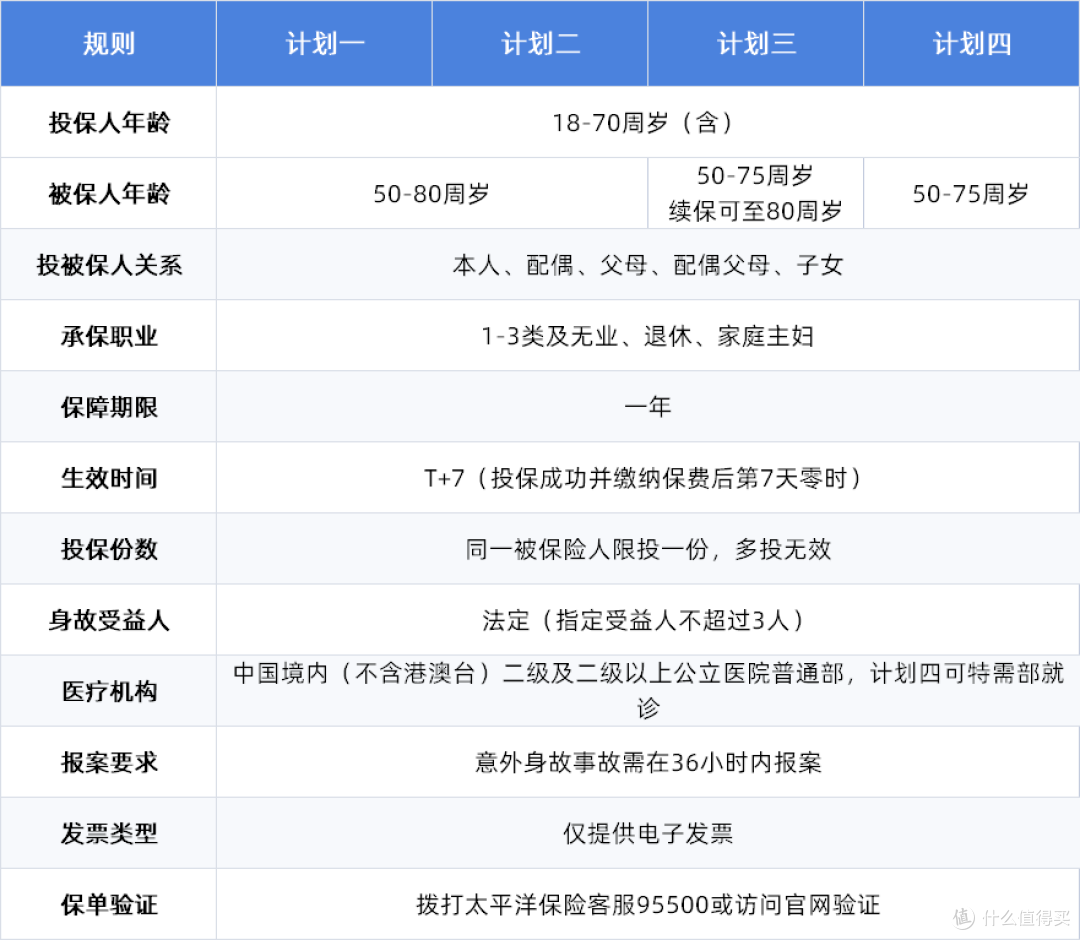This screenshot has height=940, width=1080.
Task: Click the 中国境内 medical institution description
Action: pyautogui.click(x=647, y=691)
